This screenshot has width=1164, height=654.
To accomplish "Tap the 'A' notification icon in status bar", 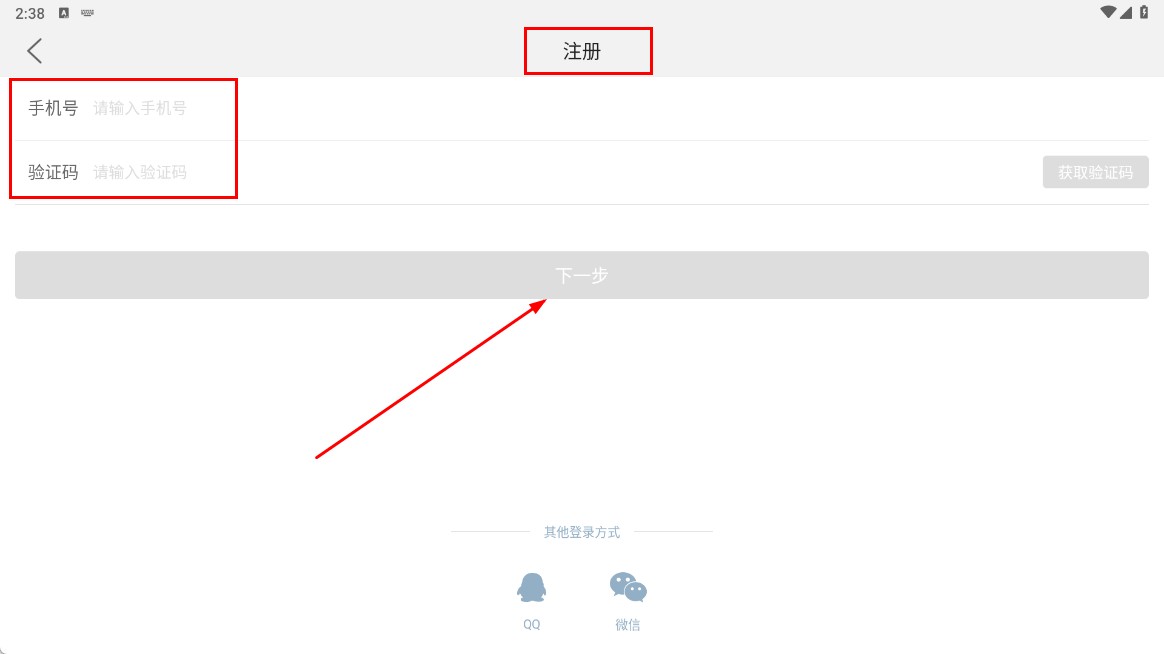I will click(64, 13).
